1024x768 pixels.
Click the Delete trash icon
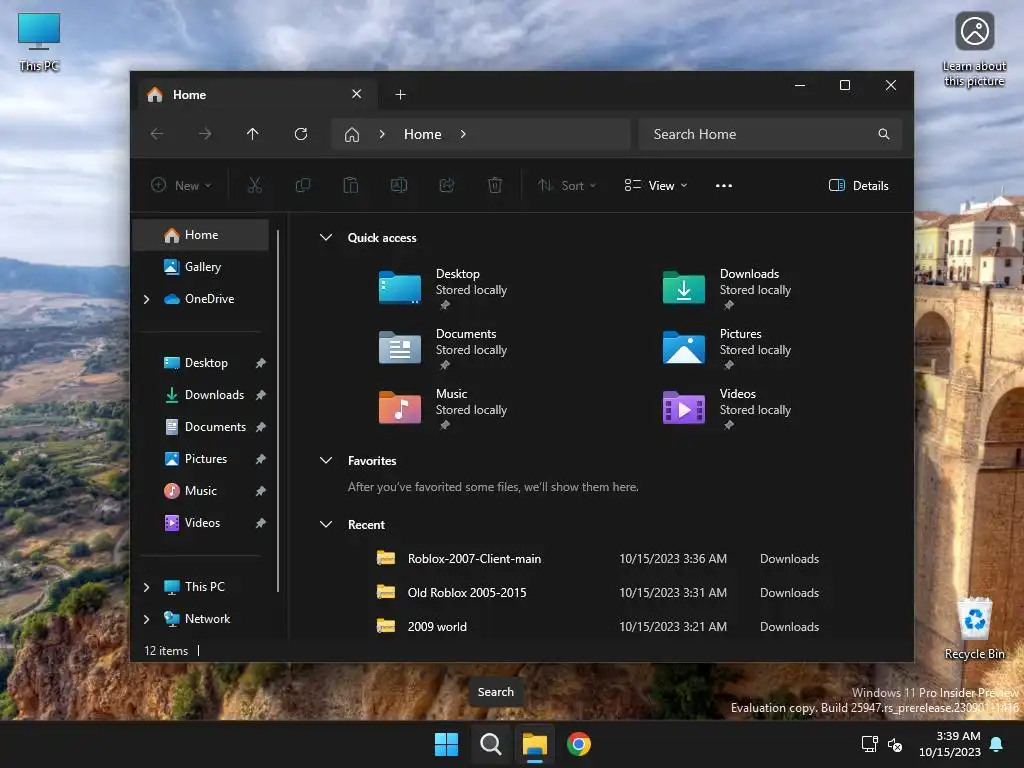pos(495,185)
